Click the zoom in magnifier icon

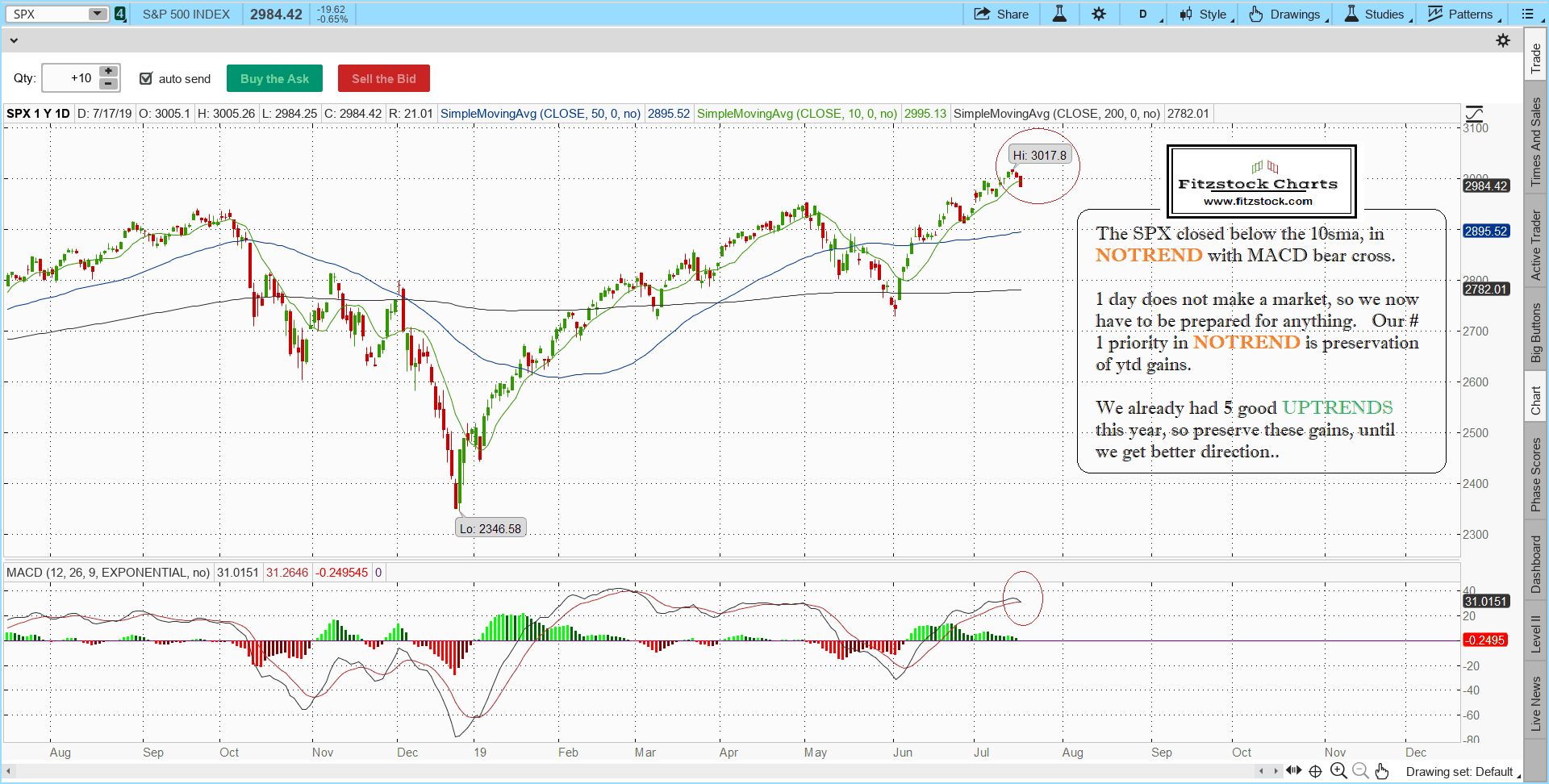coord(1338,771)
